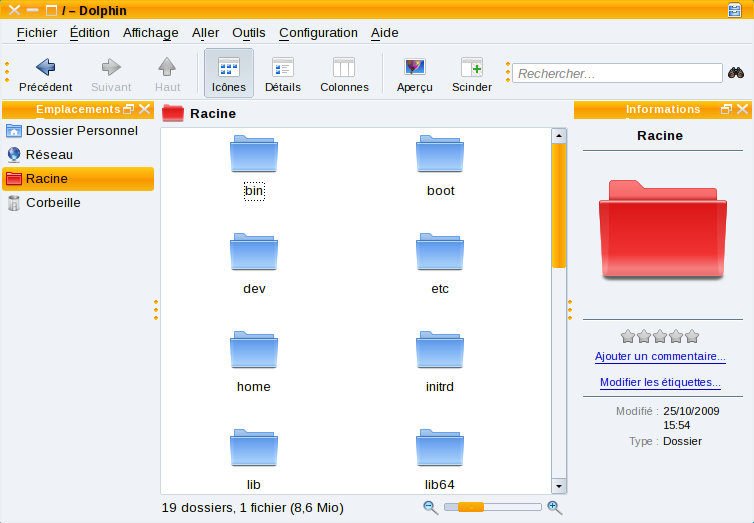
Task: Switch to Icônes view mode
Action: click(229, 74)
